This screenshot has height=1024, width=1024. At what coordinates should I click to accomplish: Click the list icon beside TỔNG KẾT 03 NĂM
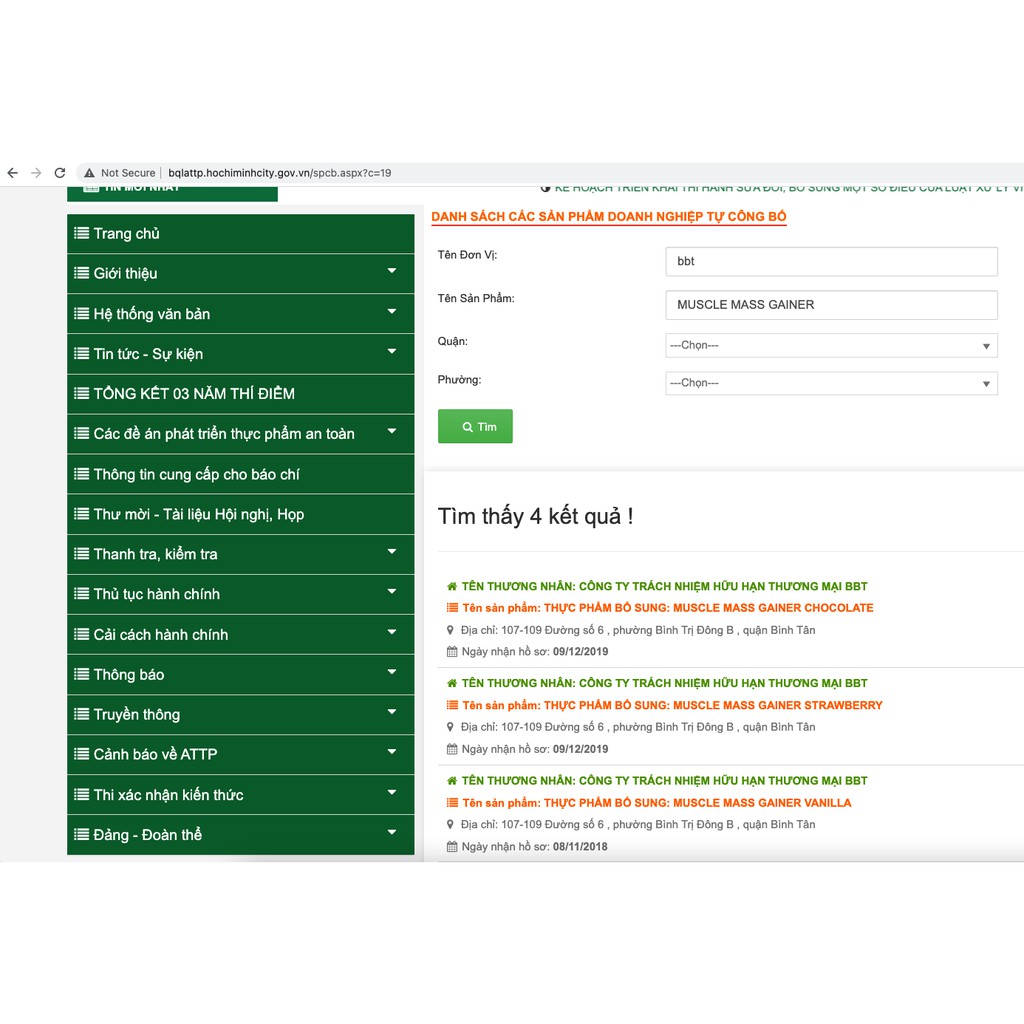click(82, 393)
